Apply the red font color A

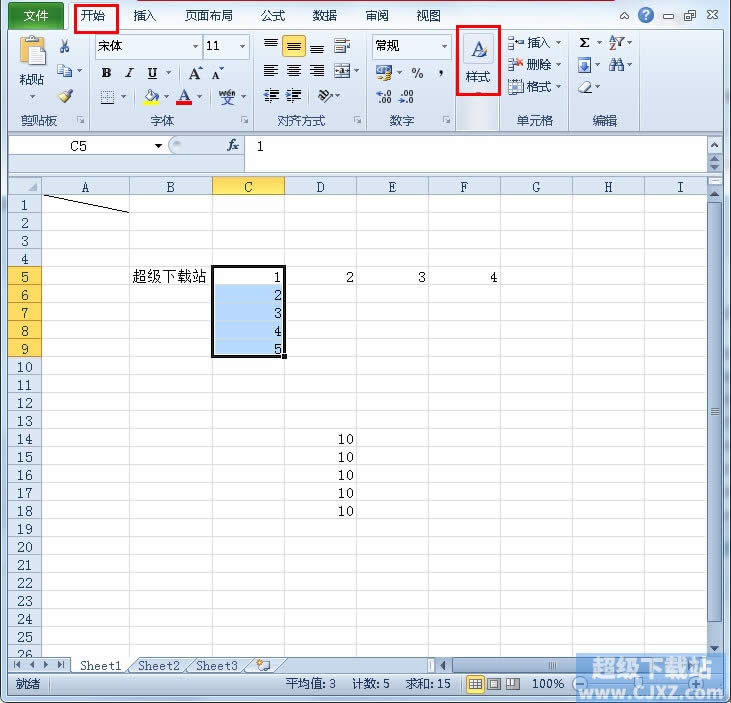coord(184,97)
